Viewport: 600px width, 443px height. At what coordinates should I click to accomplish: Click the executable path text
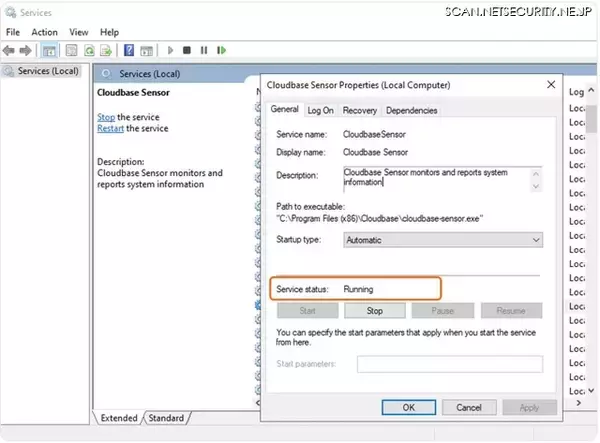point(379,218)
